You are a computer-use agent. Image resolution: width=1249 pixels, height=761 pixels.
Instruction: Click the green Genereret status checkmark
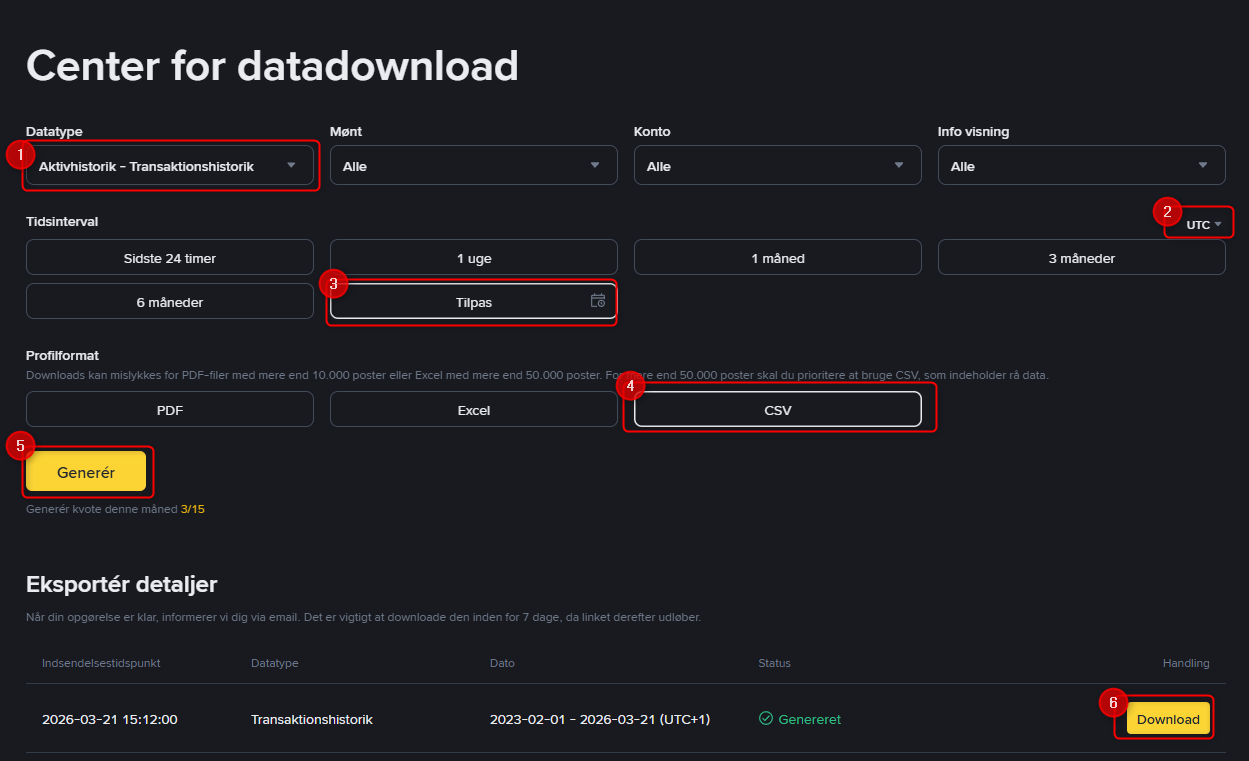tap(765, 719)
